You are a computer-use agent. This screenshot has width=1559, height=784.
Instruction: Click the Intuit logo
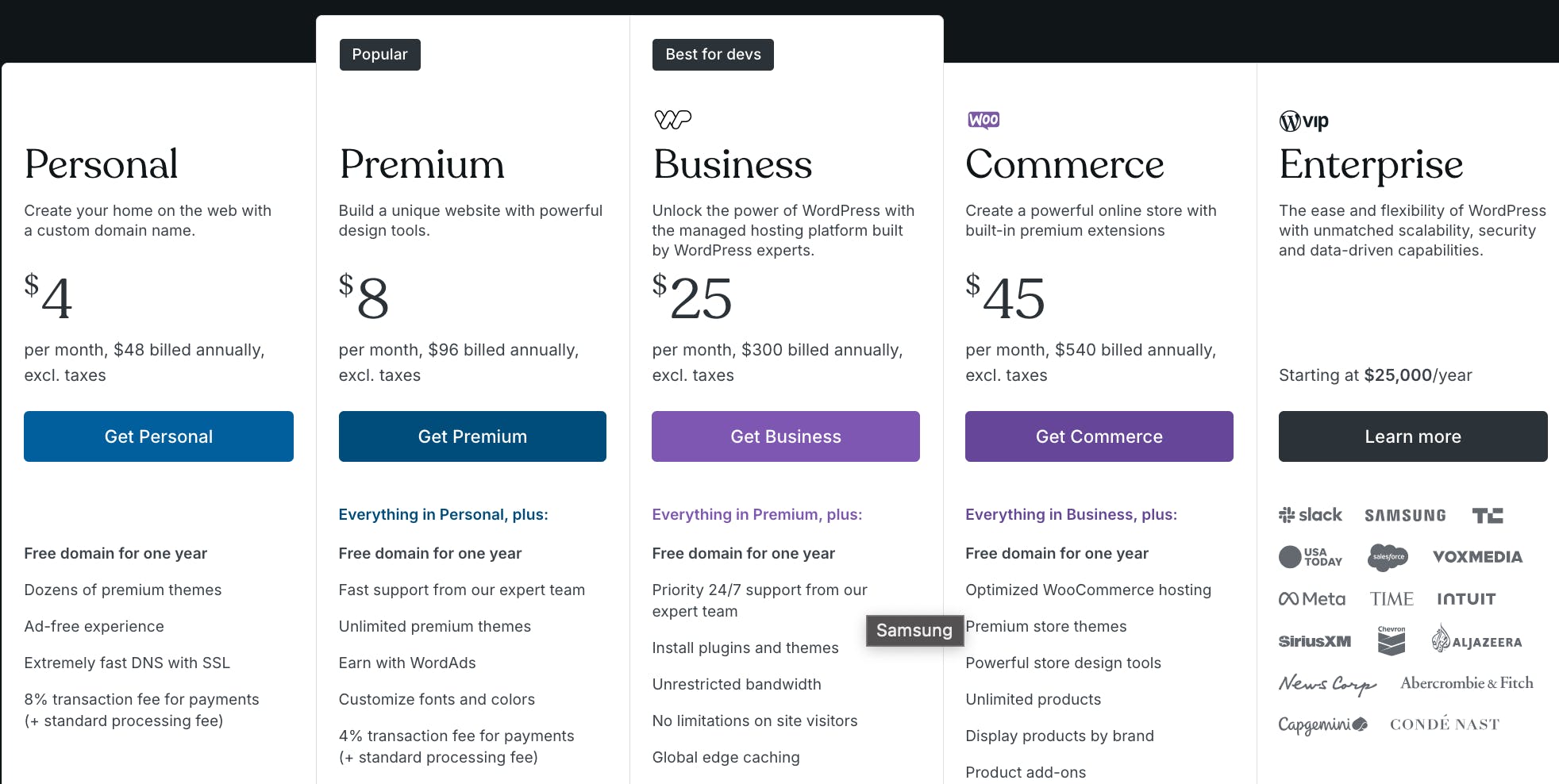(x=1466, y=599)
